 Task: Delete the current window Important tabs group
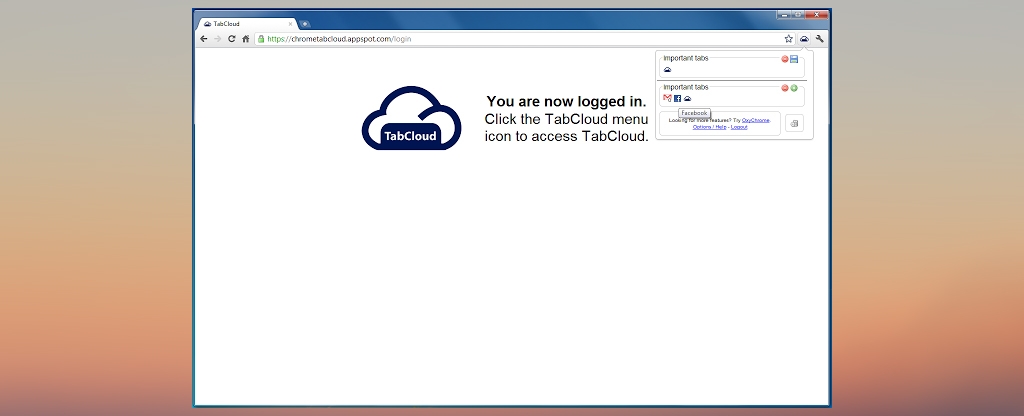tap(785, 59)
